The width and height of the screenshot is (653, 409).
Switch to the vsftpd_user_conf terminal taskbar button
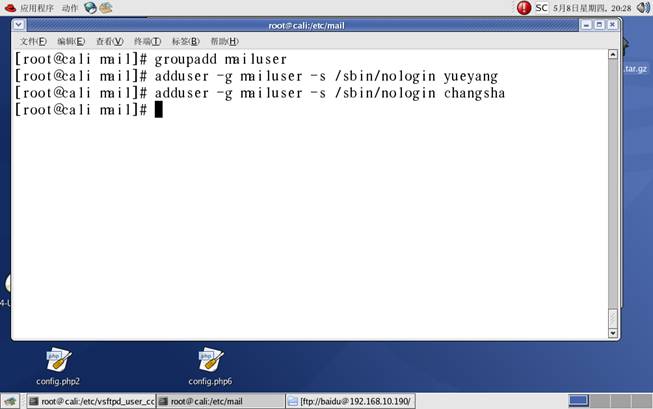point(91,401)
